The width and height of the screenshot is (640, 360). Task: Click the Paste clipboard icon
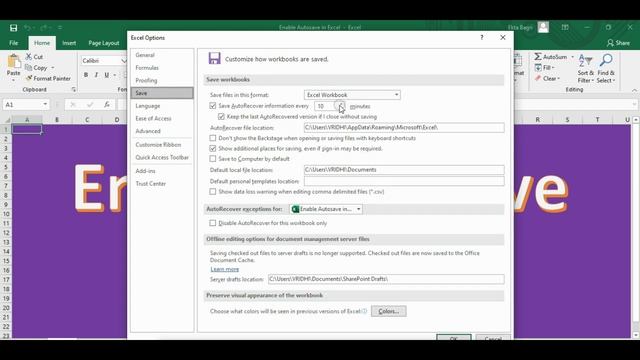tap(13, 62)
